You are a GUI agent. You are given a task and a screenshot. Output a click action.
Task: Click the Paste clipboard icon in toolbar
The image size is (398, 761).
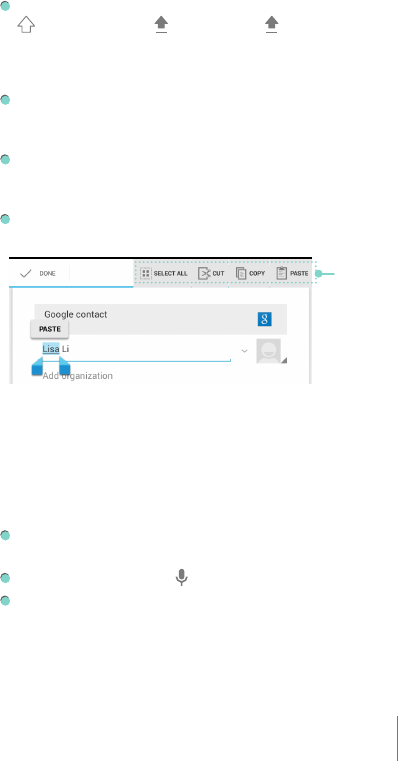tap(282, 273)
